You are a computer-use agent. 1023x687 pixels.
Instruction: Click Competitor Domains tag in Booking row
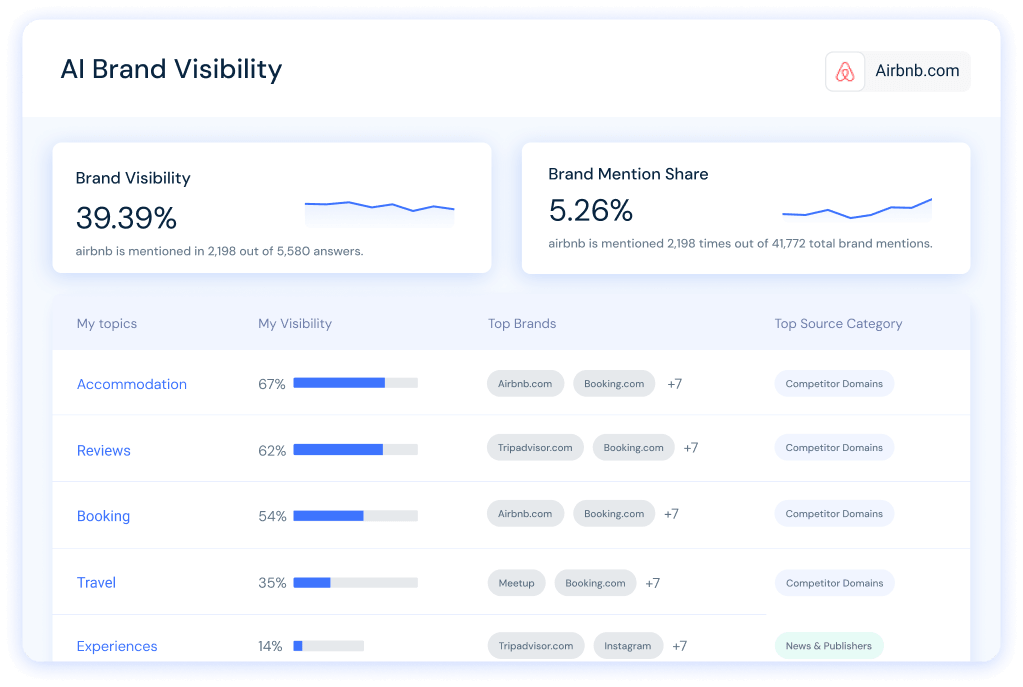834,513
